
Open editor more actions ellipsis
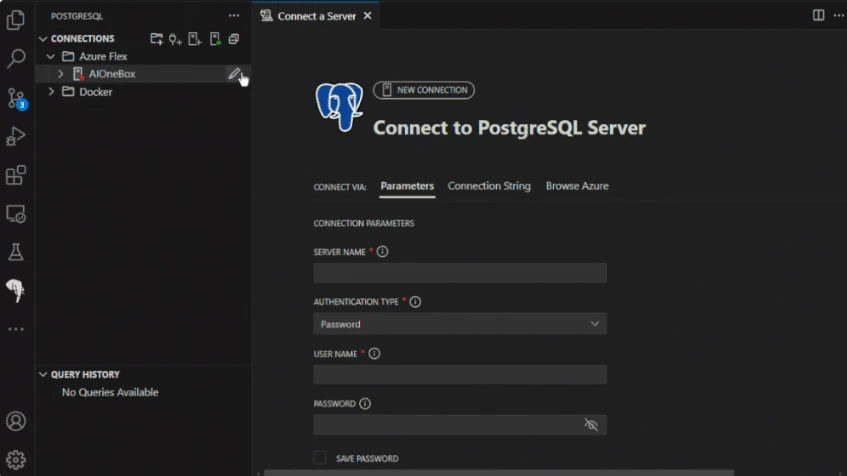click(838, 15)
